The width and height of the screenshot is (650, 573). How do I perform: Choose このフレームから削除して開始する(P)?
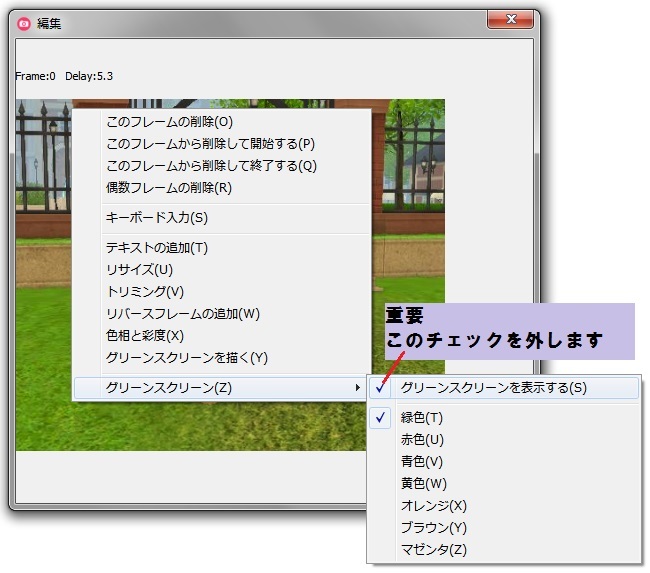pos(222,144)
